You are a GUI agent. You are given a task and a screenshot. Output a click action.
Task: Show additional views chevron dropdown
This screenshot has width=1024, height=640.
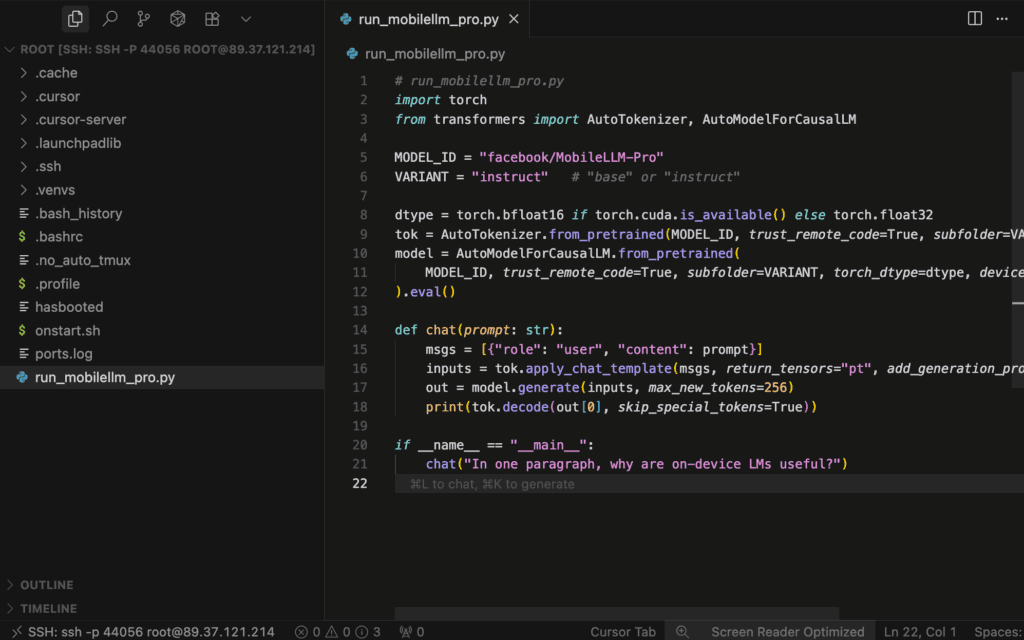246,19
